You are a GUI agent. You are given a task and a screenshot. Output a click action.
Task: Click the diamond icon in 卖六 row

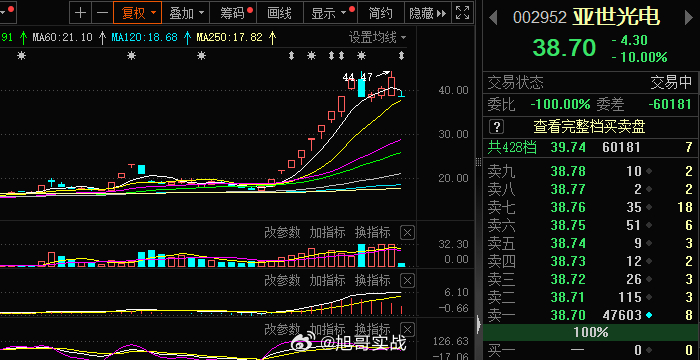pos(648,225)
